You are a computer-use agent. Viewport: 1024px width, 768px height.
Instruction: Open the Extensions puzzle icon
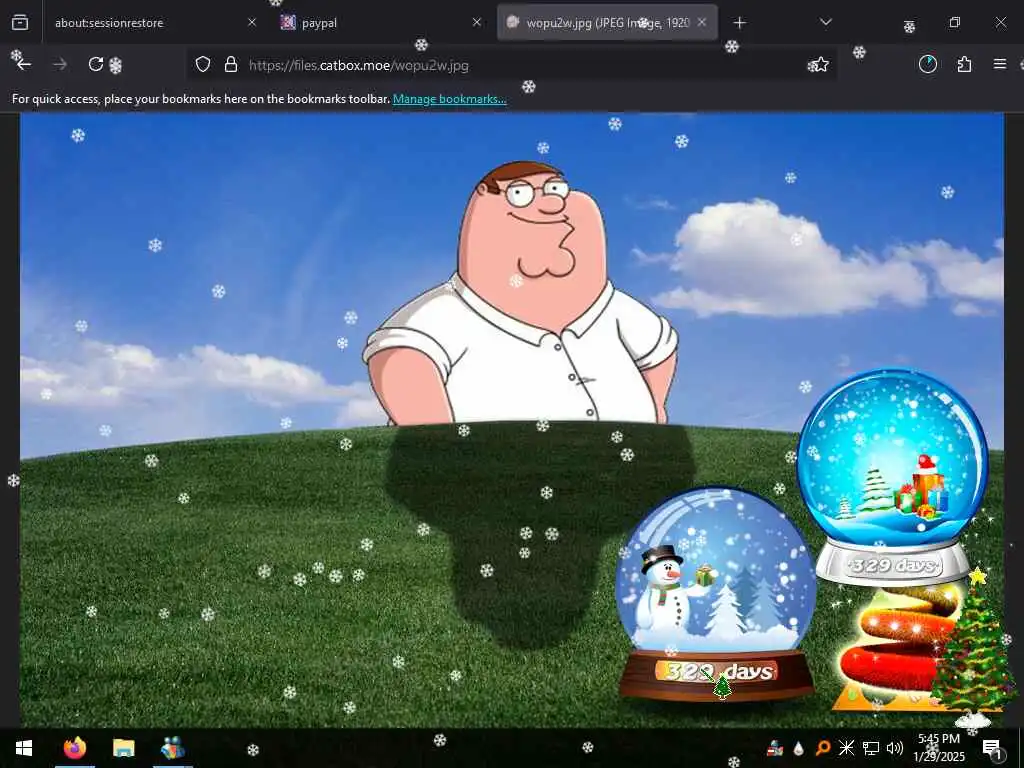(964, 64)
